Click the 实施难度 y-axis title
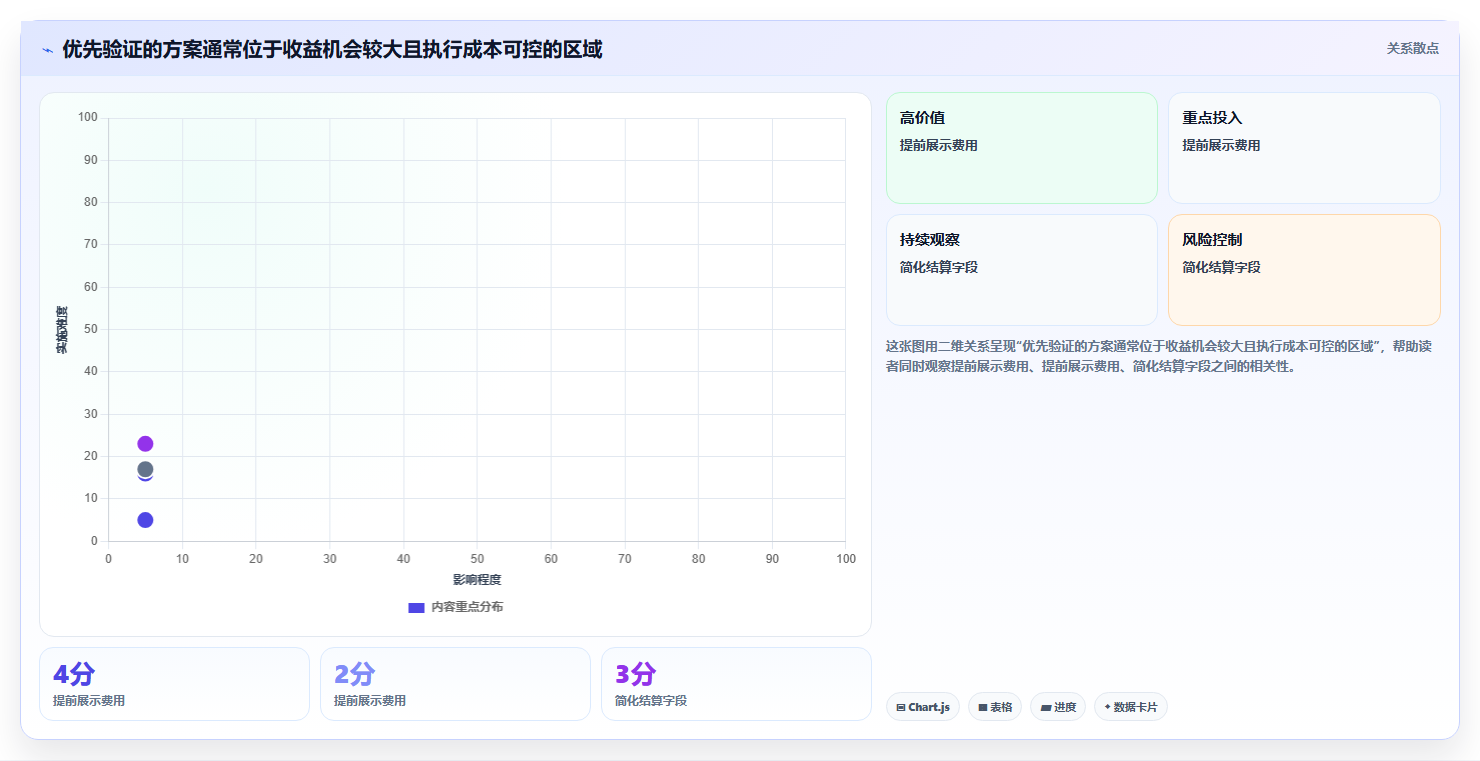Viewport: 1480px width, 761px height. 62,330
